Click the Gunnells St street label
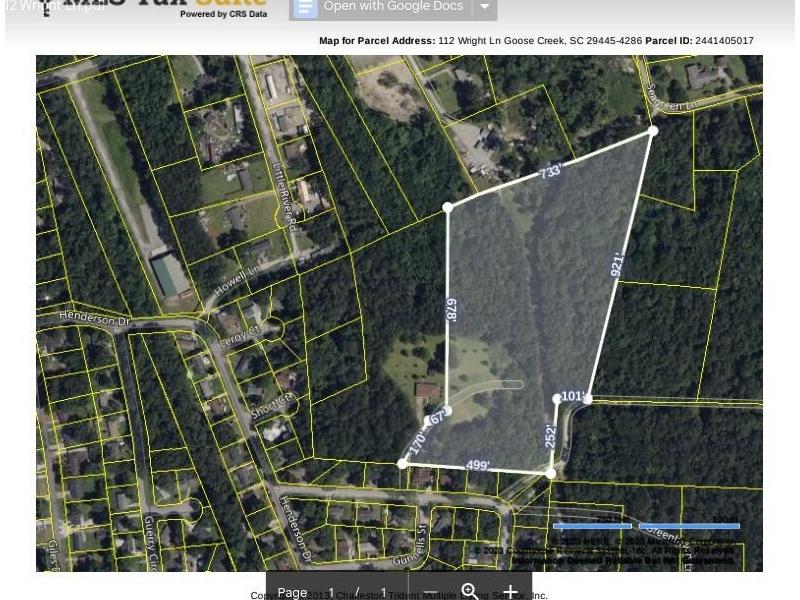 click(410, 544)
